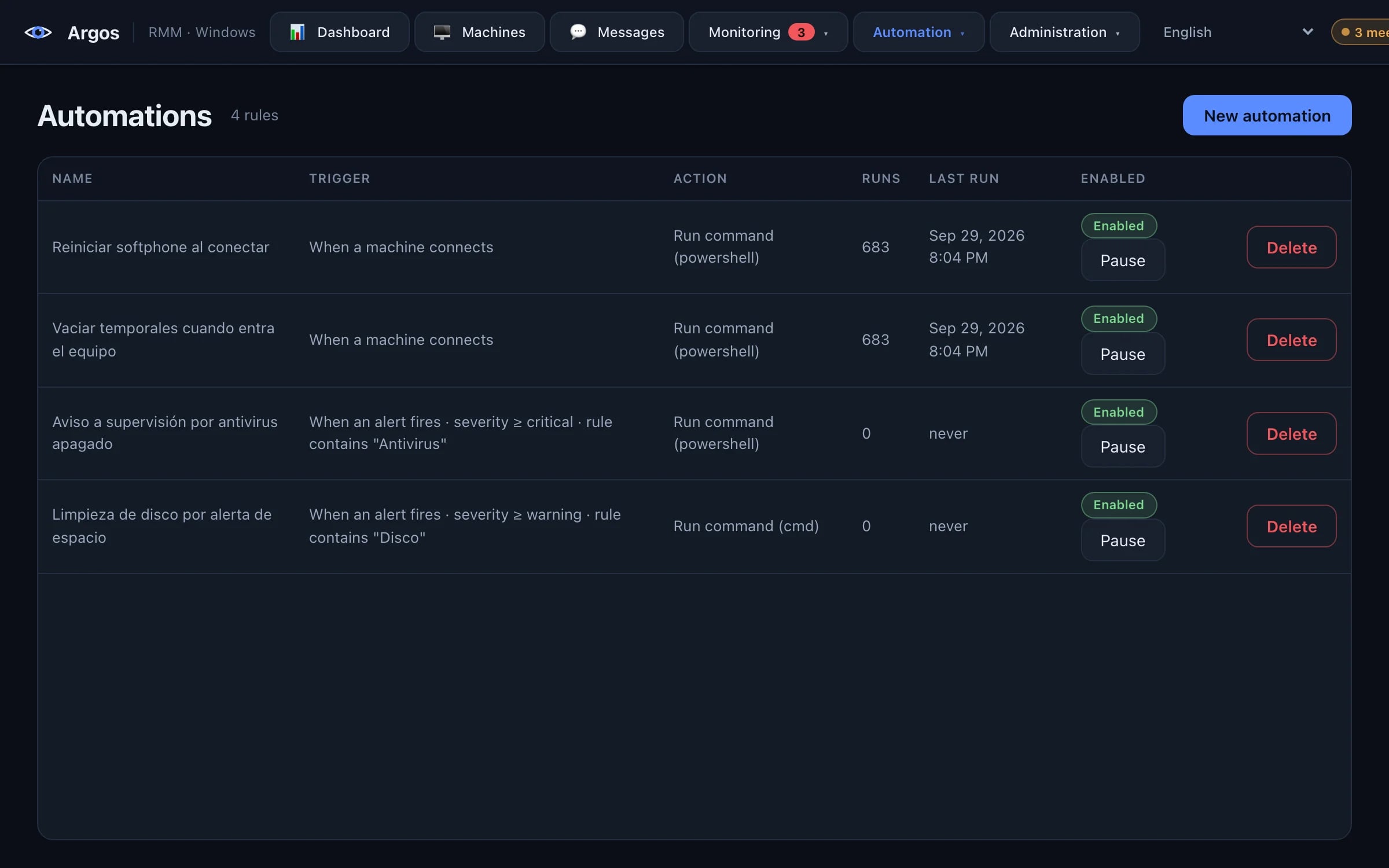Pause the Aviso a supervisión antivirus rule
Viewport: 1389px width, 868px height.
pos(1123,447)
